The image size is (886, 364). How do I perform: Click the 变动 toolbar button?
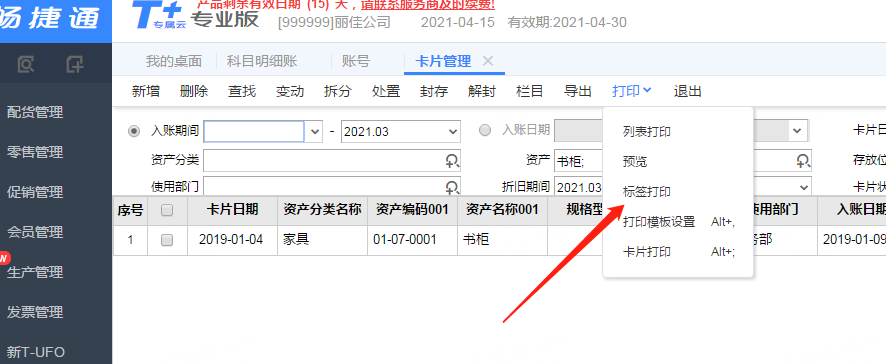click(x=290, y=91)
